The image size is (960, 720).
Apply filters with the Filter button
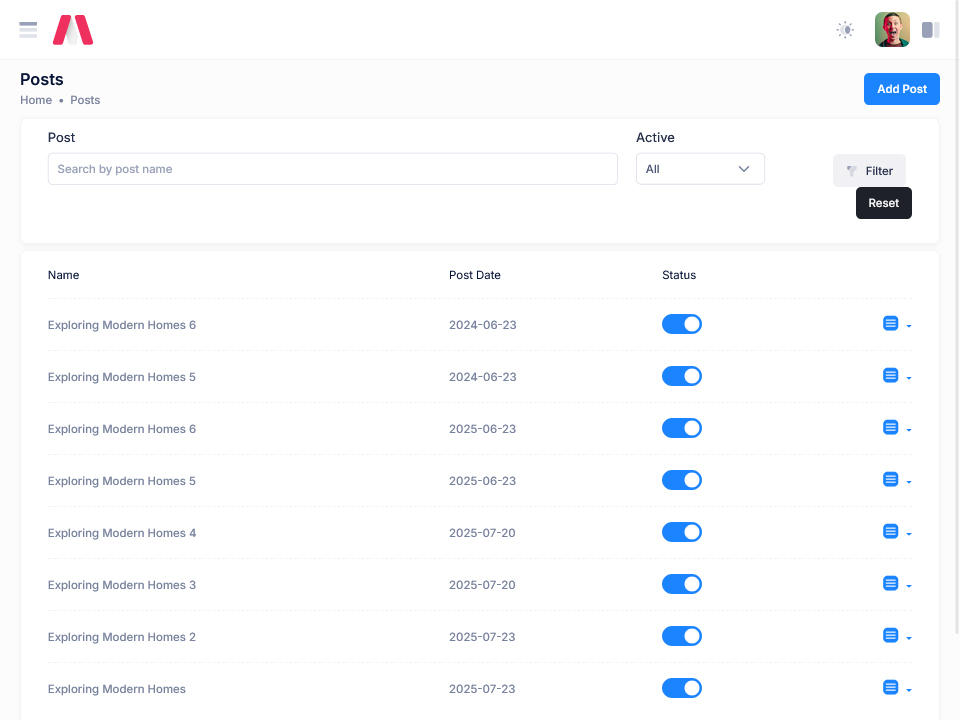(869, 171)
